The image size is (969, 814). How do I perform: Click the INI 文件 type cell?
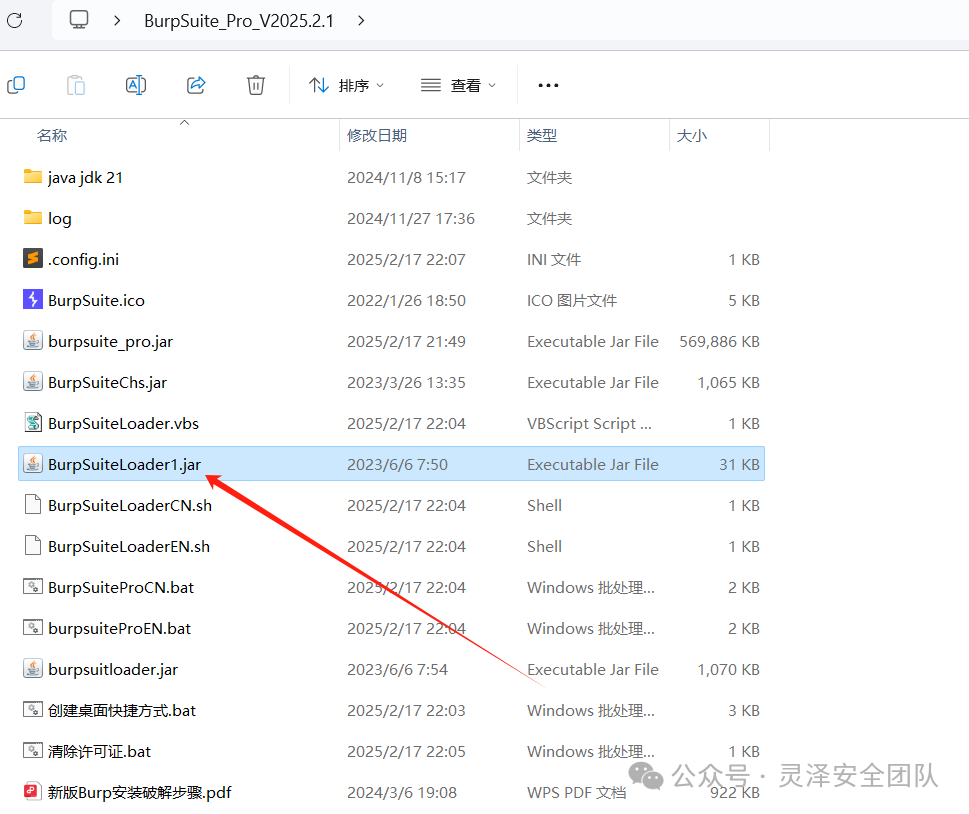click(554, 260)
